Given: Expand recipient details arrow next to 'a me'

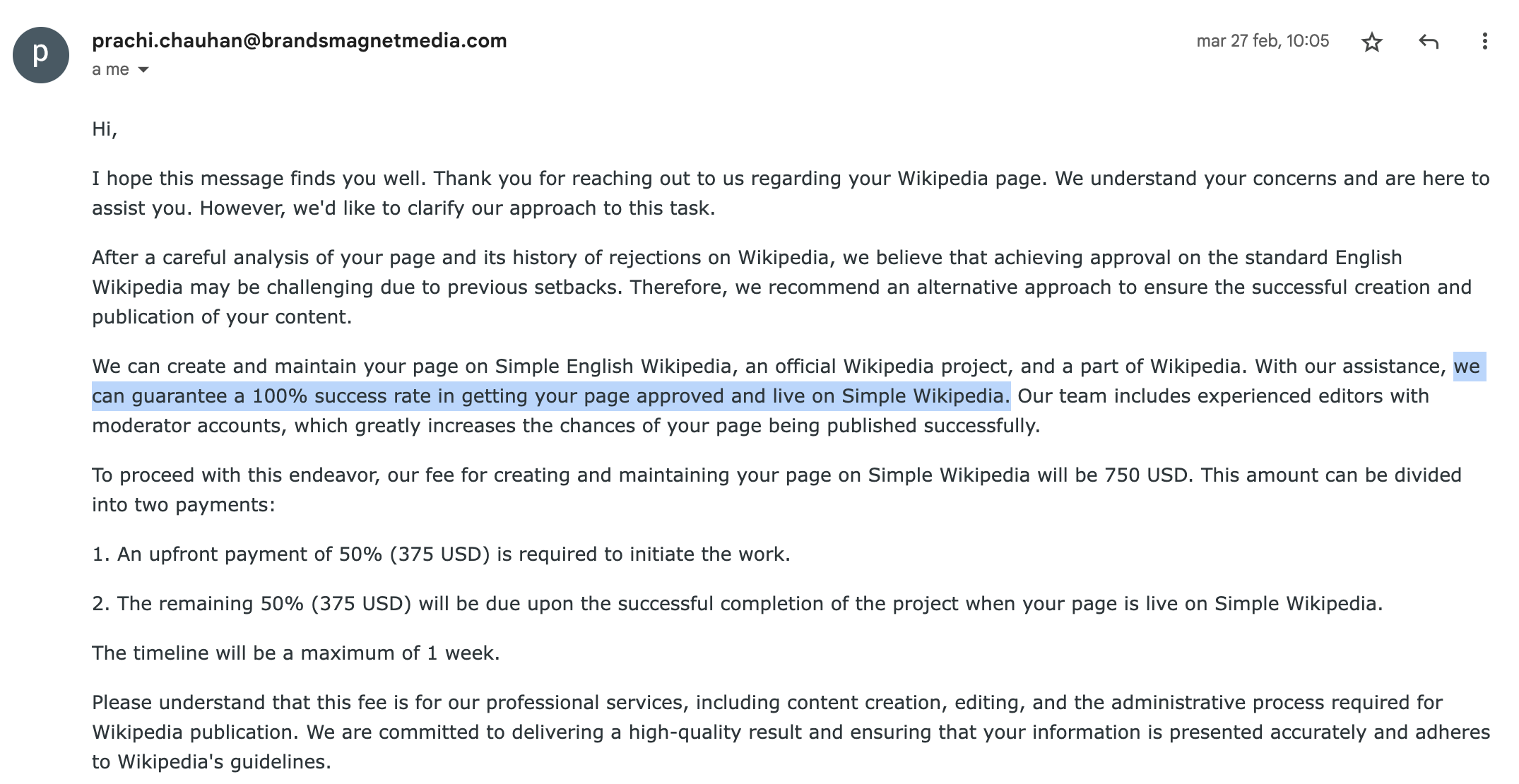Looking at the screenshot, I should [x=143, y=69].
